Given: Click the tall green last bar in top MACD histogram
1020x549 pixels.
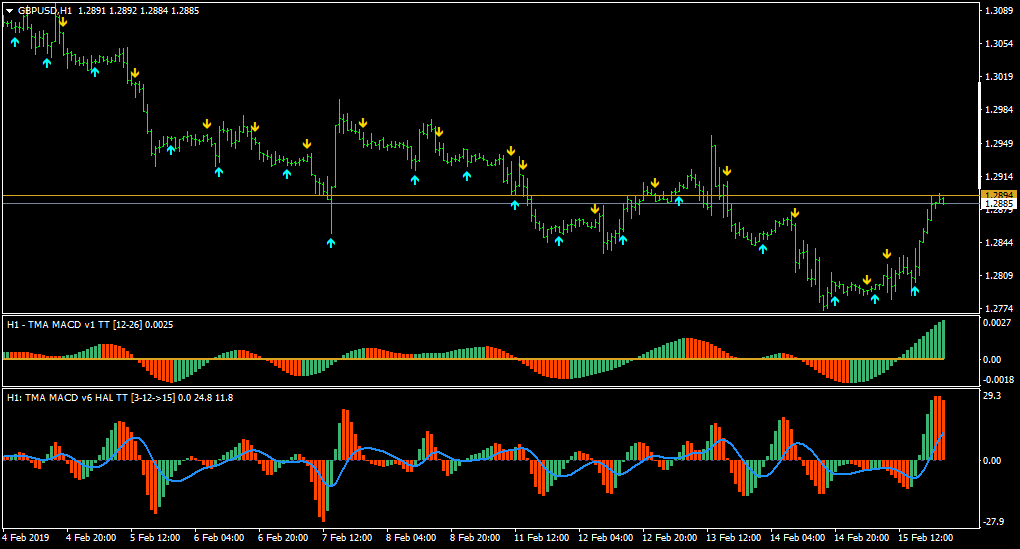Looking at the screenshot, I should pos(942,340).
